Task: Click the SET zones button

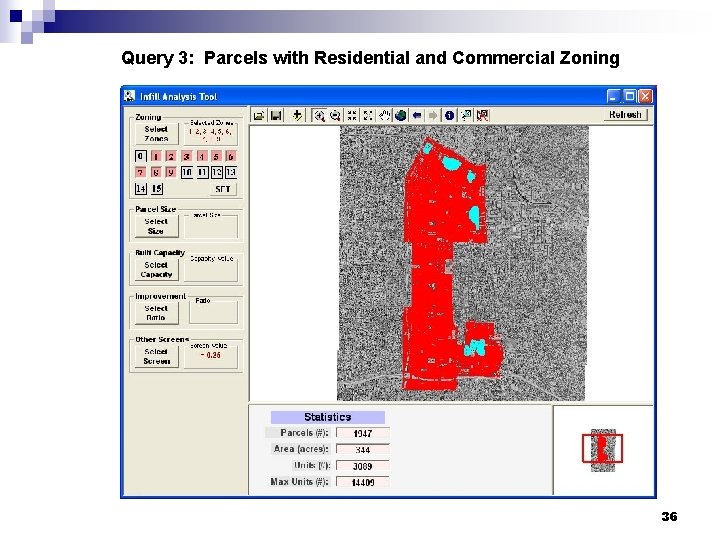Action: point(223,189)
